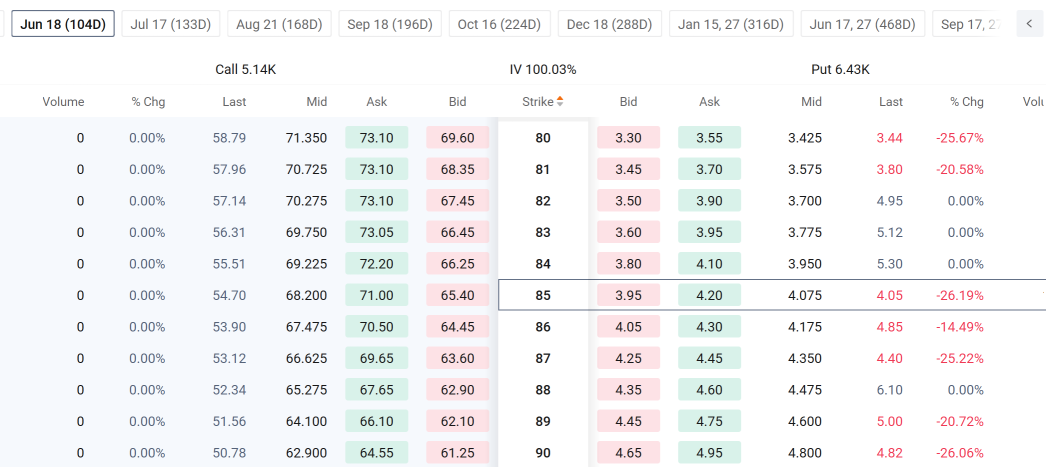
Task: Open the Dec 18 (288D) expiration
Action: click(610, 24)
